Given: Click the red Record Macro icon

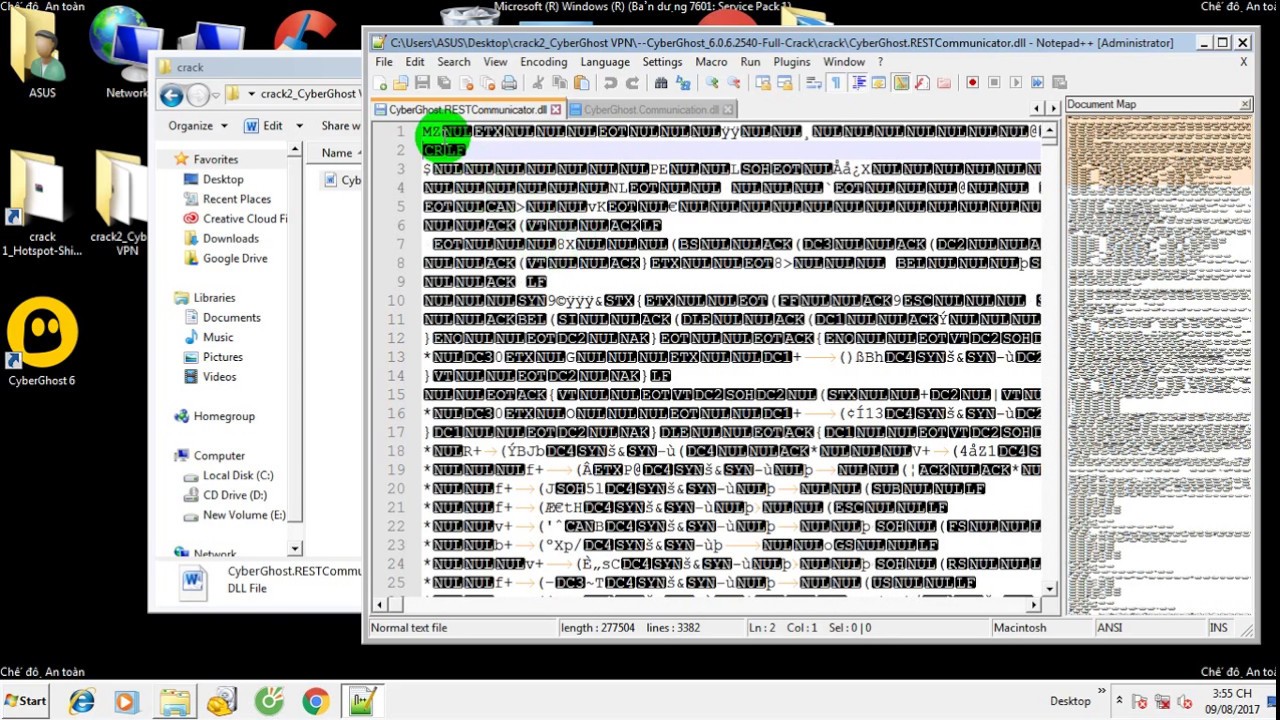Looking at the screenshot, I should point(973,82).
